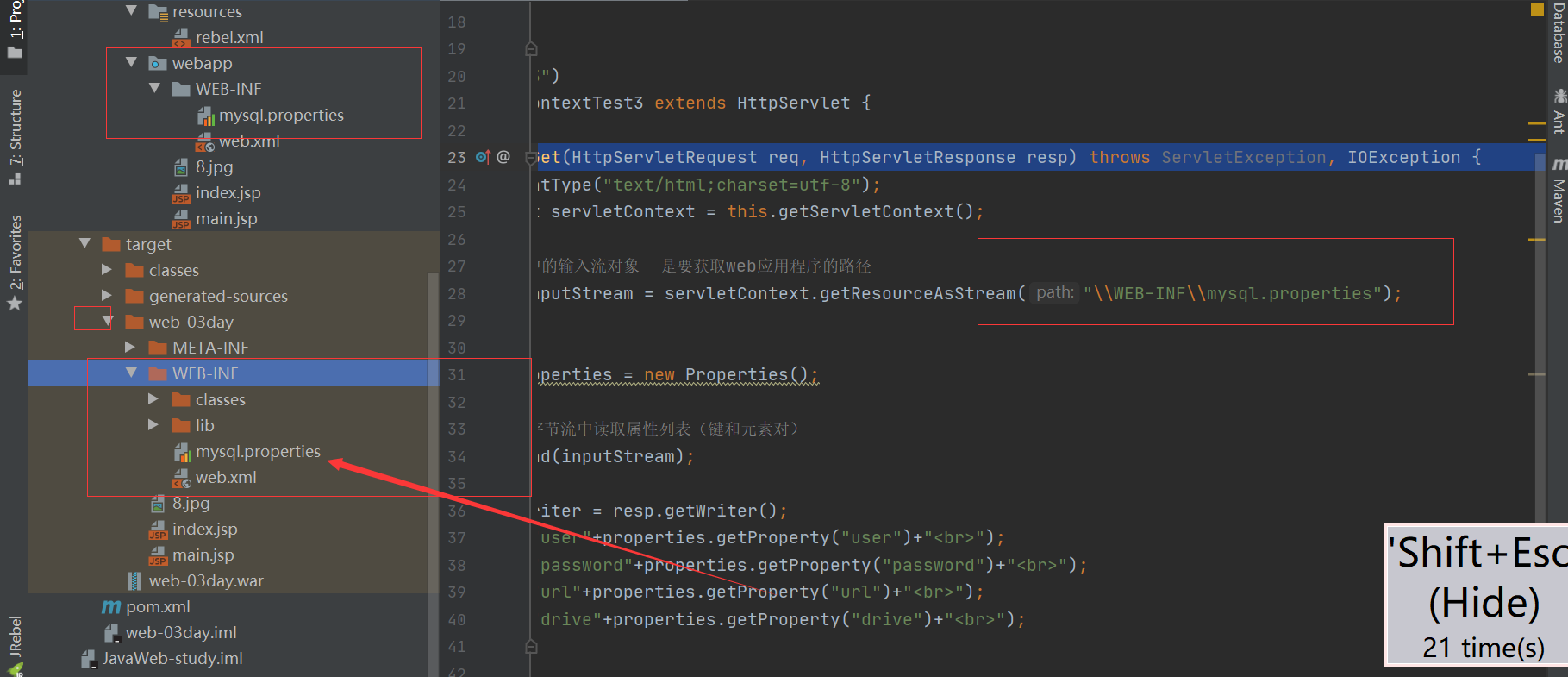1568x677 pixels.
Task: Click the META-INF folder icon
Action: (x=158, y=348)
